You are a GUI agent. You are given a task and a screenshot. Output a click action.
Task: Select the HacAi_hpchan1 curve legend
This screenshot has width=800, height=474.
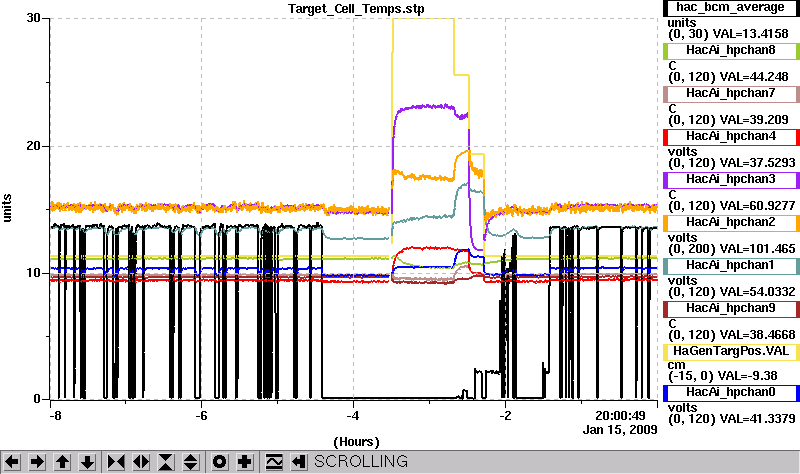coord(731,265)
